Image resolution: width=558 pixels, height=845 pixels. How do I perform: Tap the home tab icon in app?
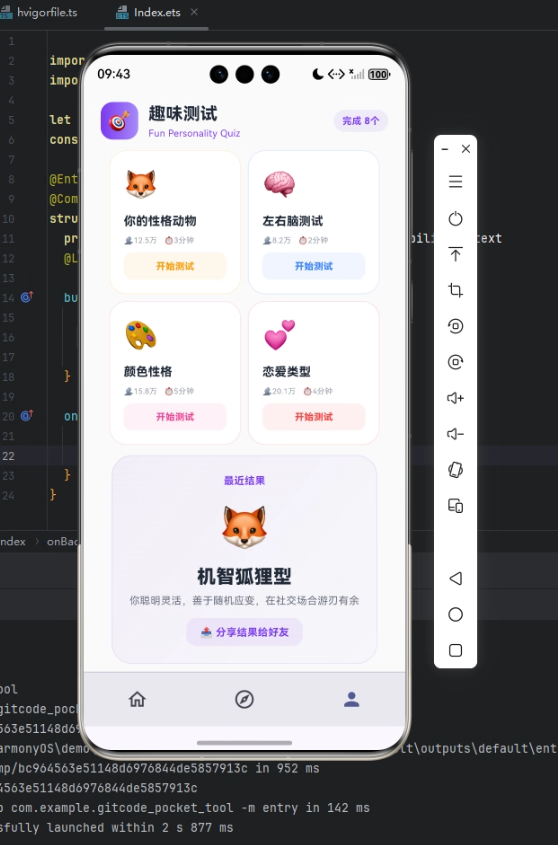137,699
